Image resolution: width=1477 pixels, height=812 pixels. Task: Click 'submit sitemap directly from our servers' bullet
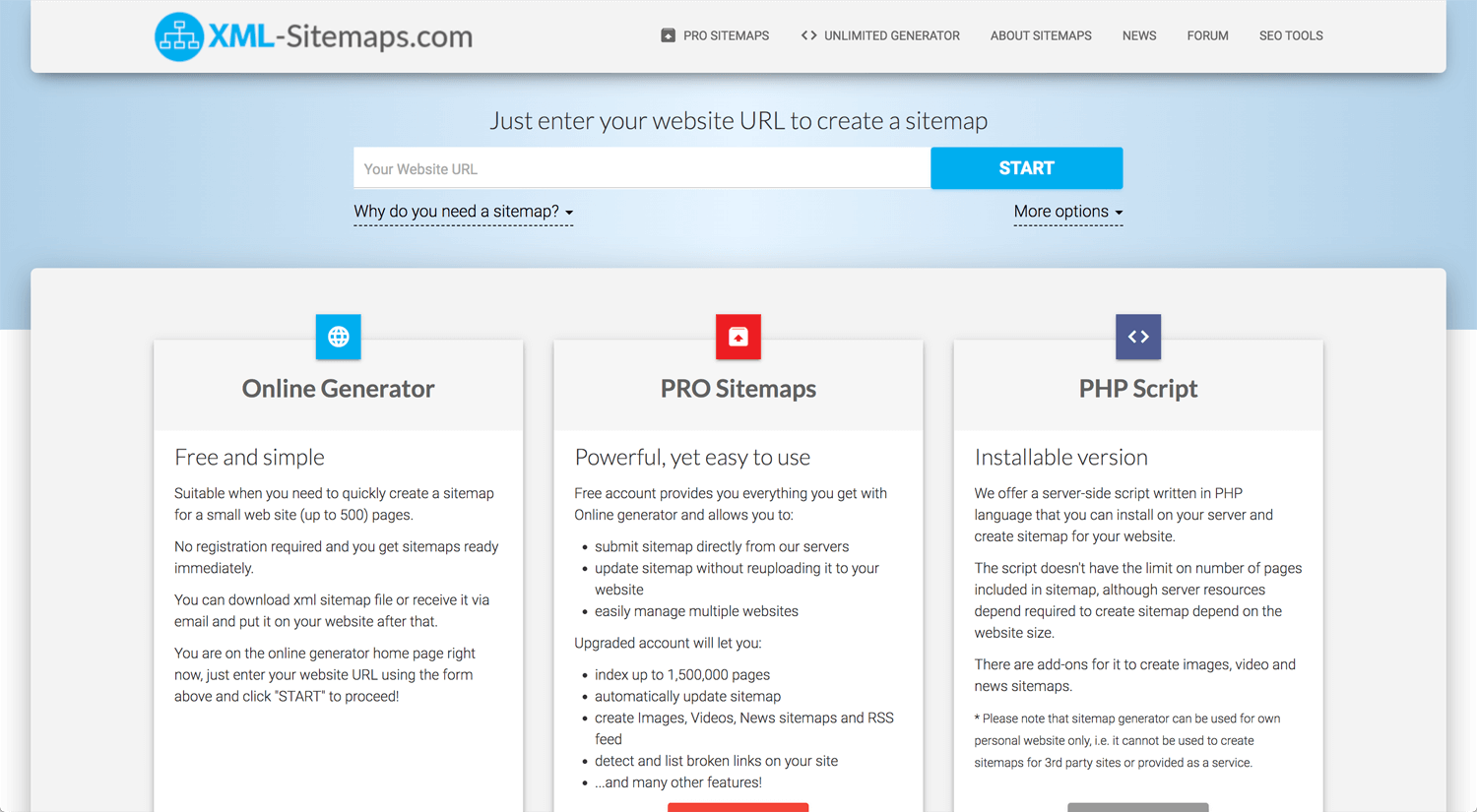coord(722,547)
